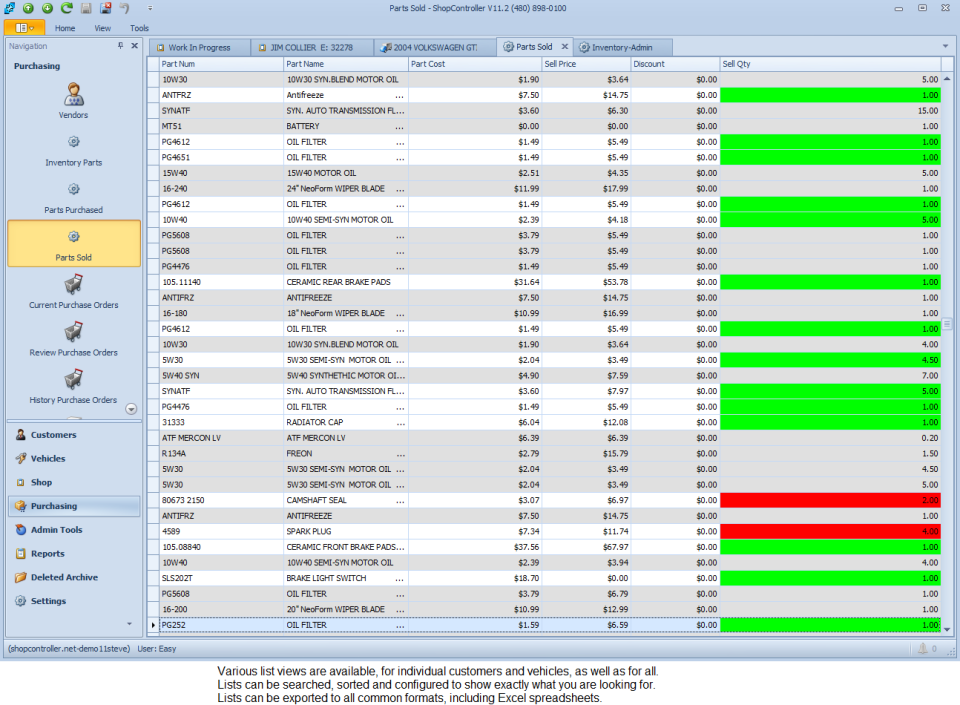Click the Save icon in quick access toolbar

[x=86, y=8]
